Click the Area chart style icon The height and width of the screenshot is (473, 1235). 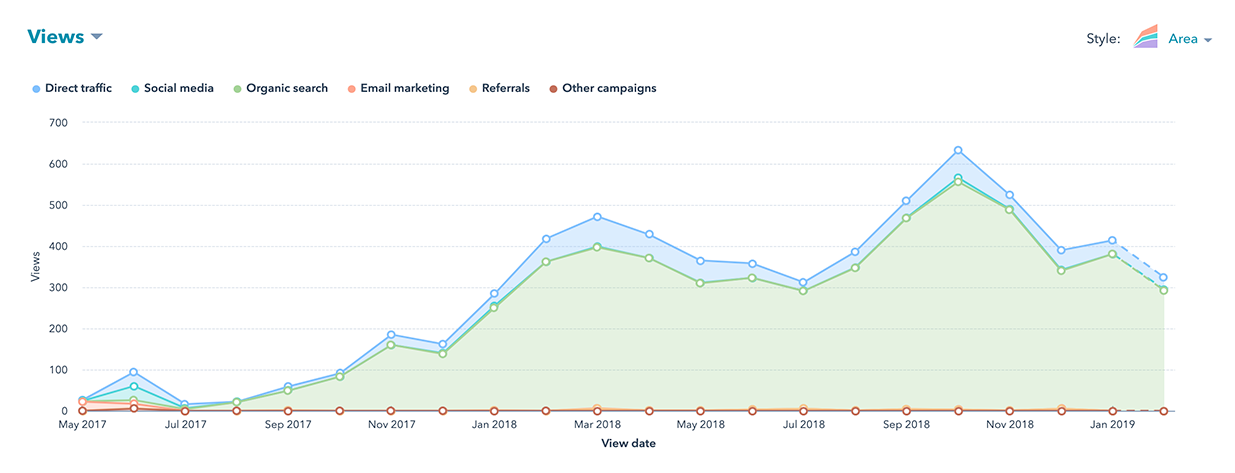click(1146, 38)
